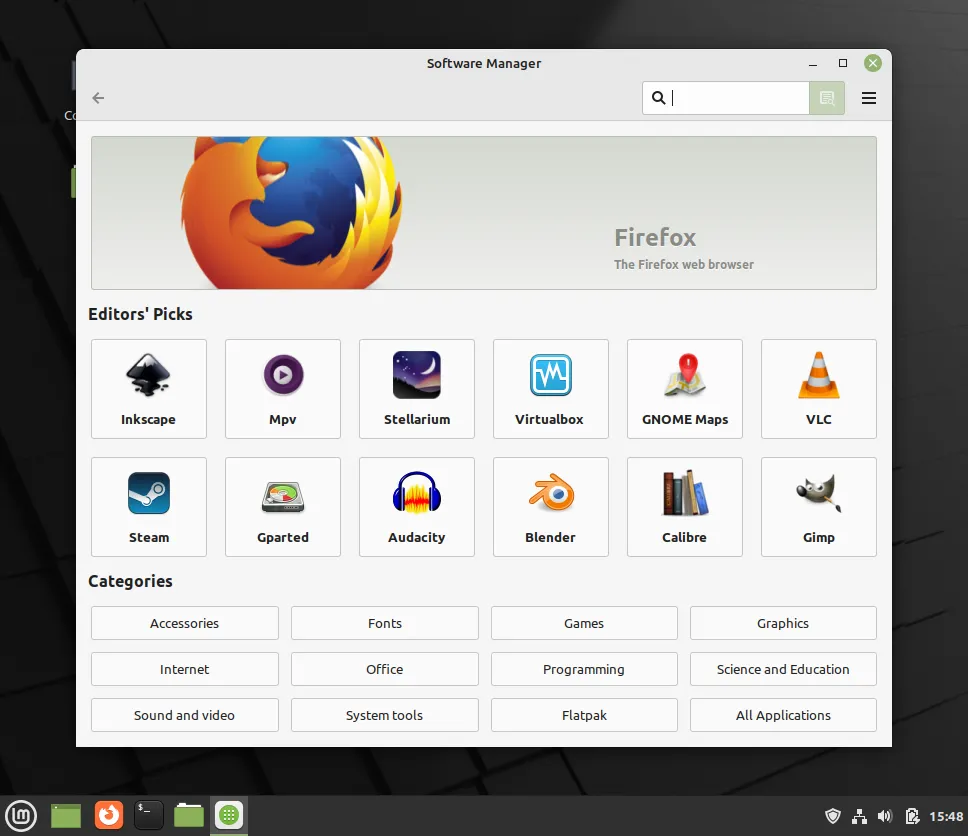Open Files manager from the taskbar
The image size is (968, 836).
[189, 815]
